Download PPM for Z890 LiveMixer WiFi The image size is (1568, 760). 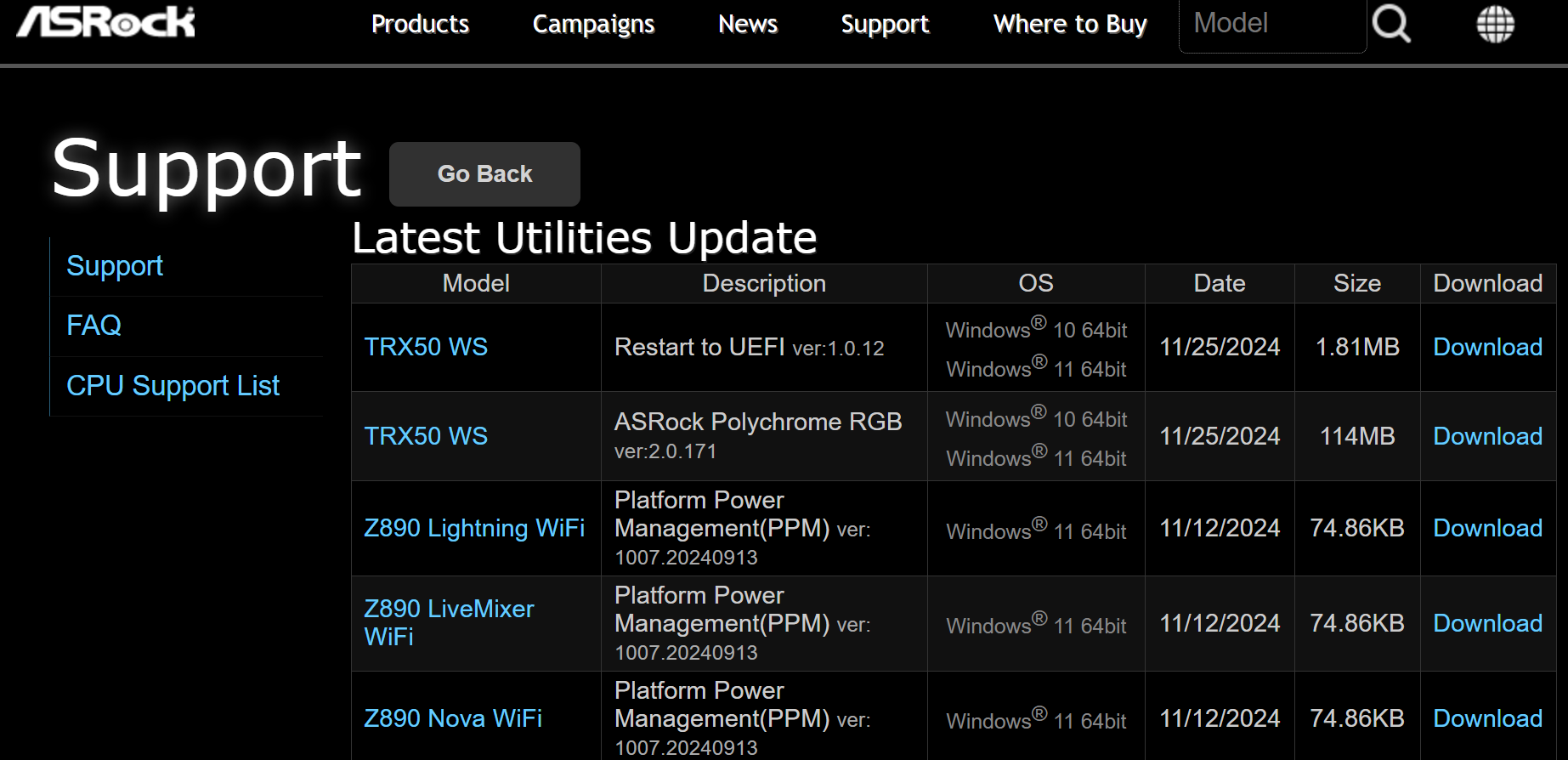tap(1487, 623)
